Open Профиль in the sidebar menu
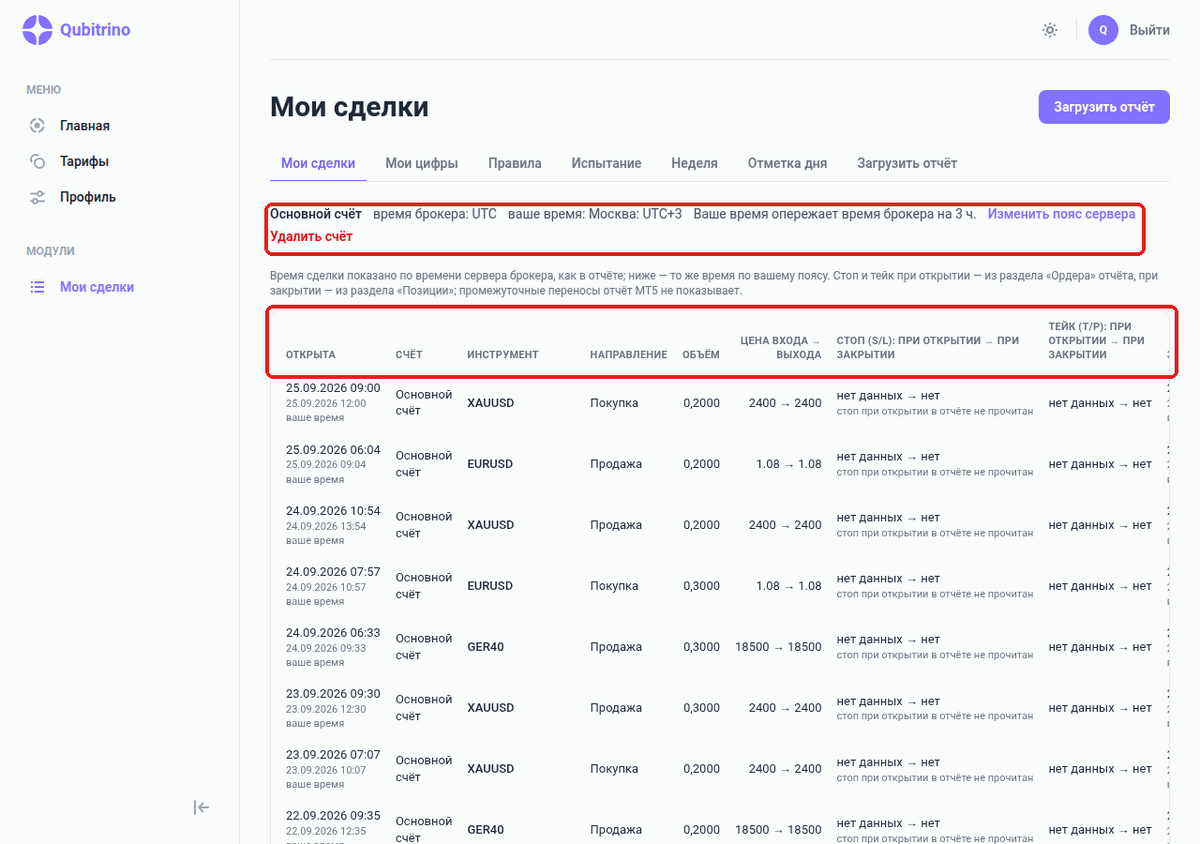 coord(88,197)
